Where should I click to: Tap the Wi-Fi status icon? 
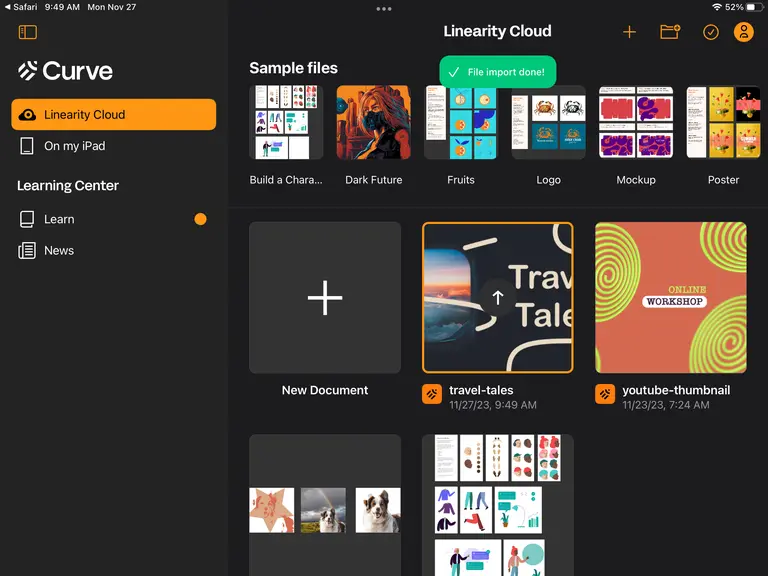pyautogui.click(x=717, y=7)
